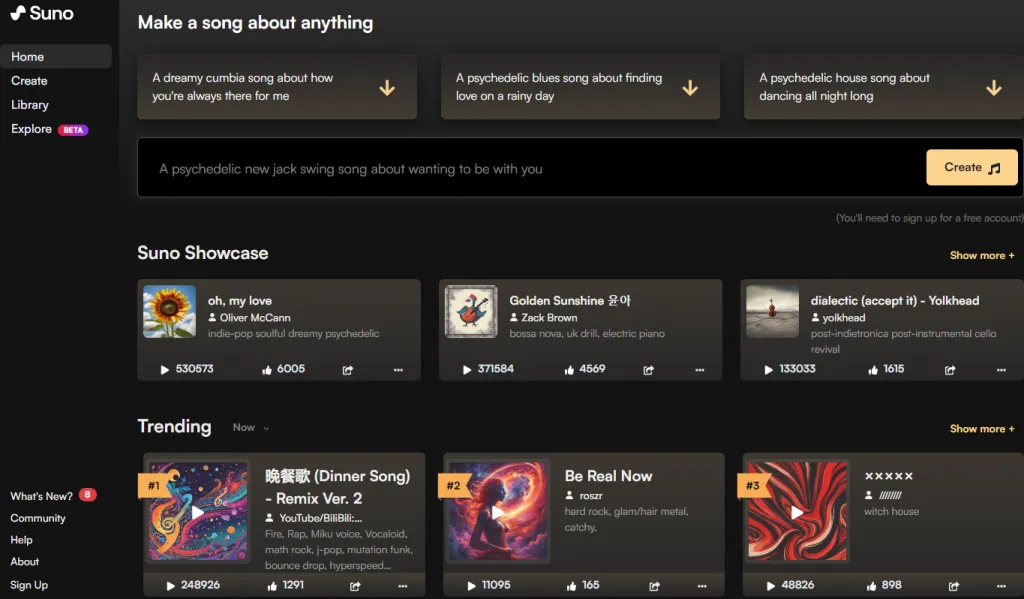Viewport: 1024px width, 599px height.
Task: Share the 'Golden Sunshine' song
Action: tap(648, 370)
